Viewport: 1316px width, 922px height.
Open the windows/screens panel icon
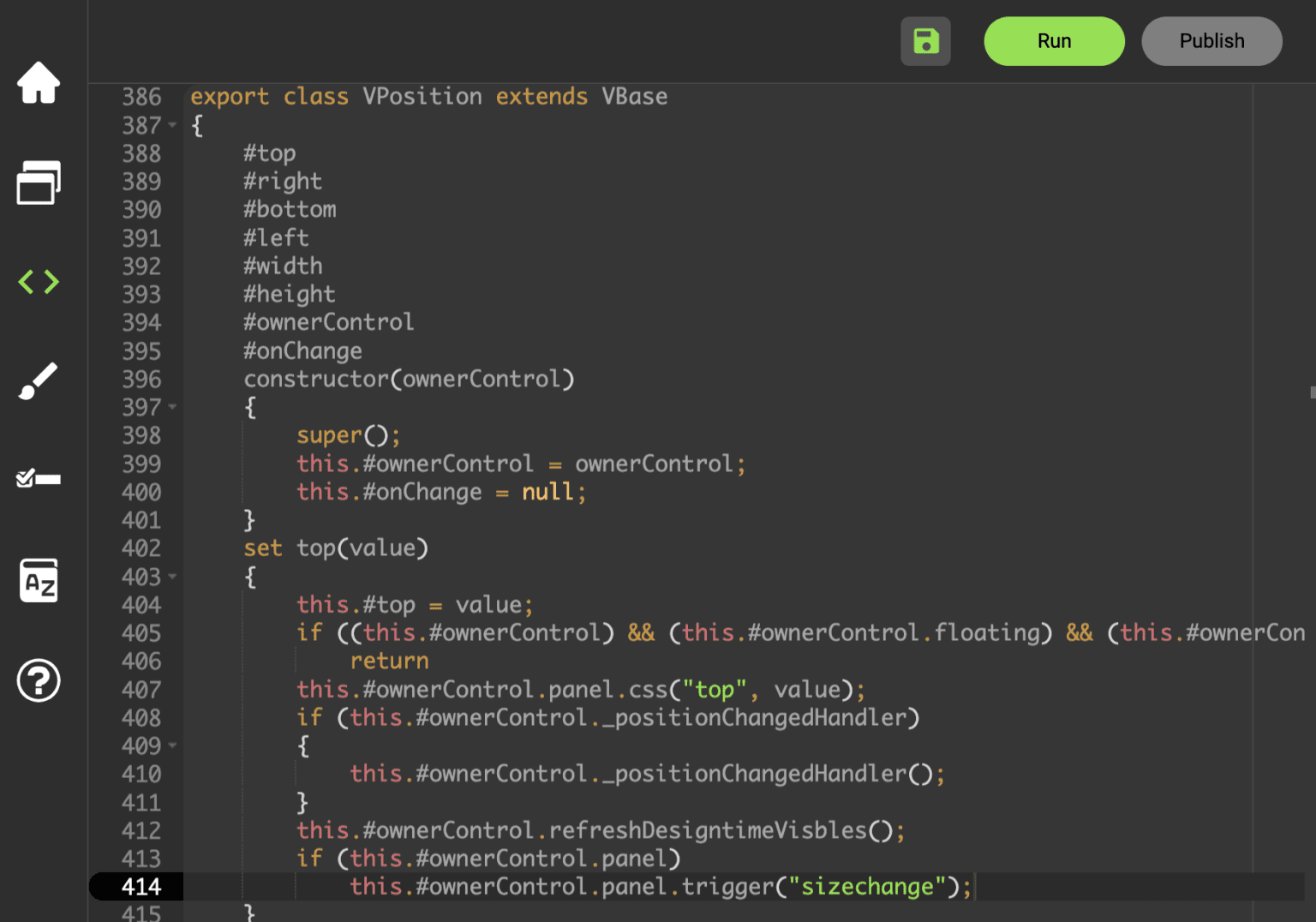(39, 183)
